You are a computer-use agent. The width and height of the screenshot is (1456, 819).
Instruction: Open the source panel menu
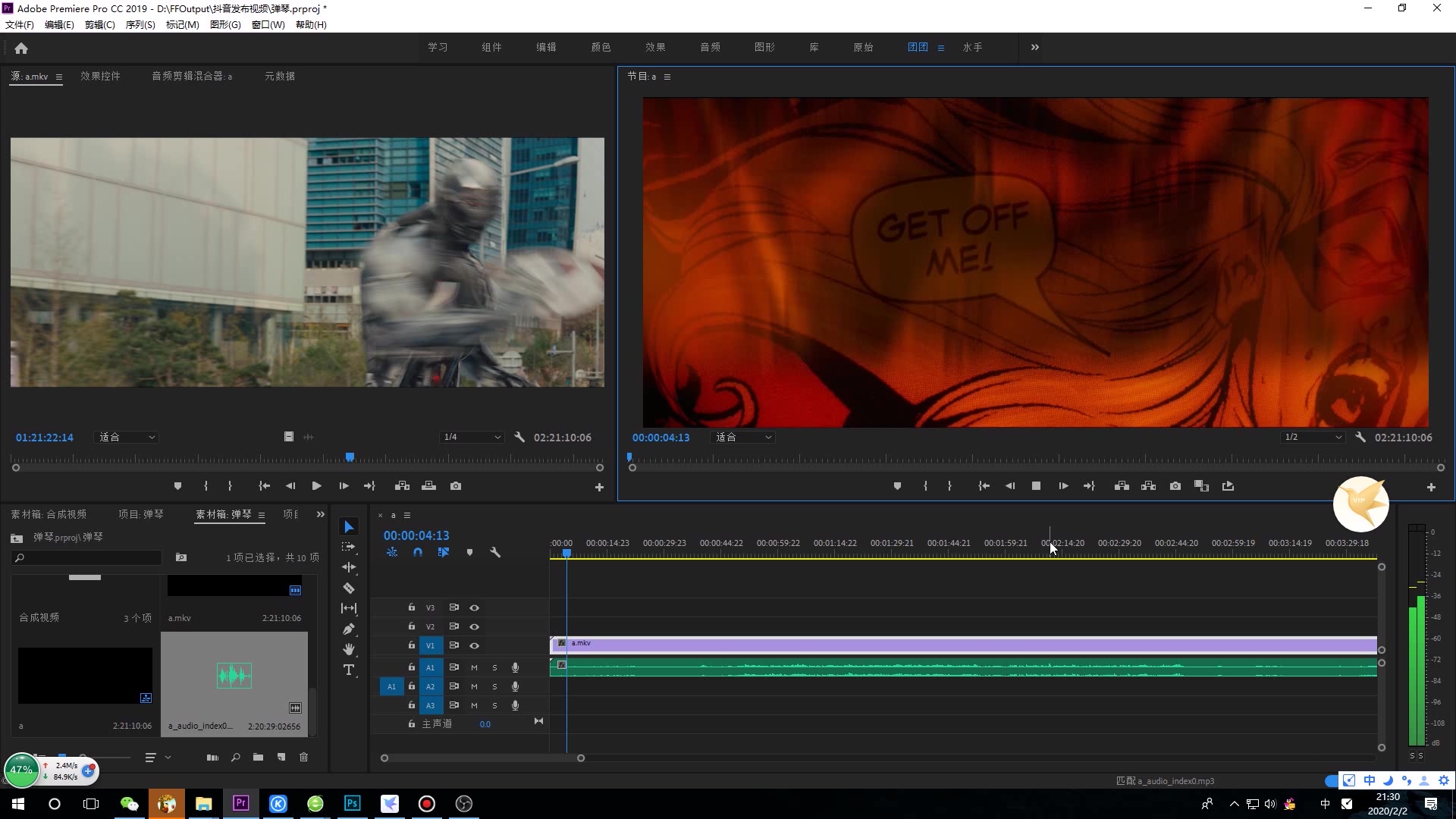59,77
